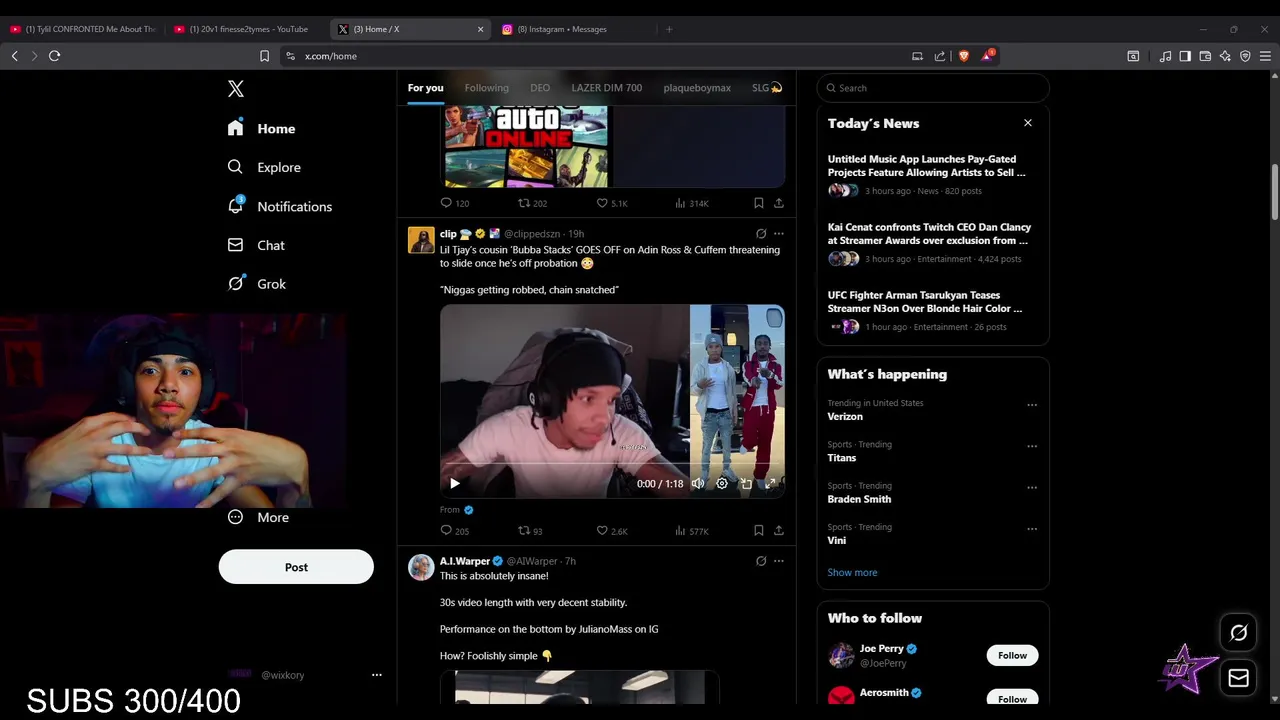The image size is (1280, 720).
Task: Play the clip post video
Action: tap(455, 484)
